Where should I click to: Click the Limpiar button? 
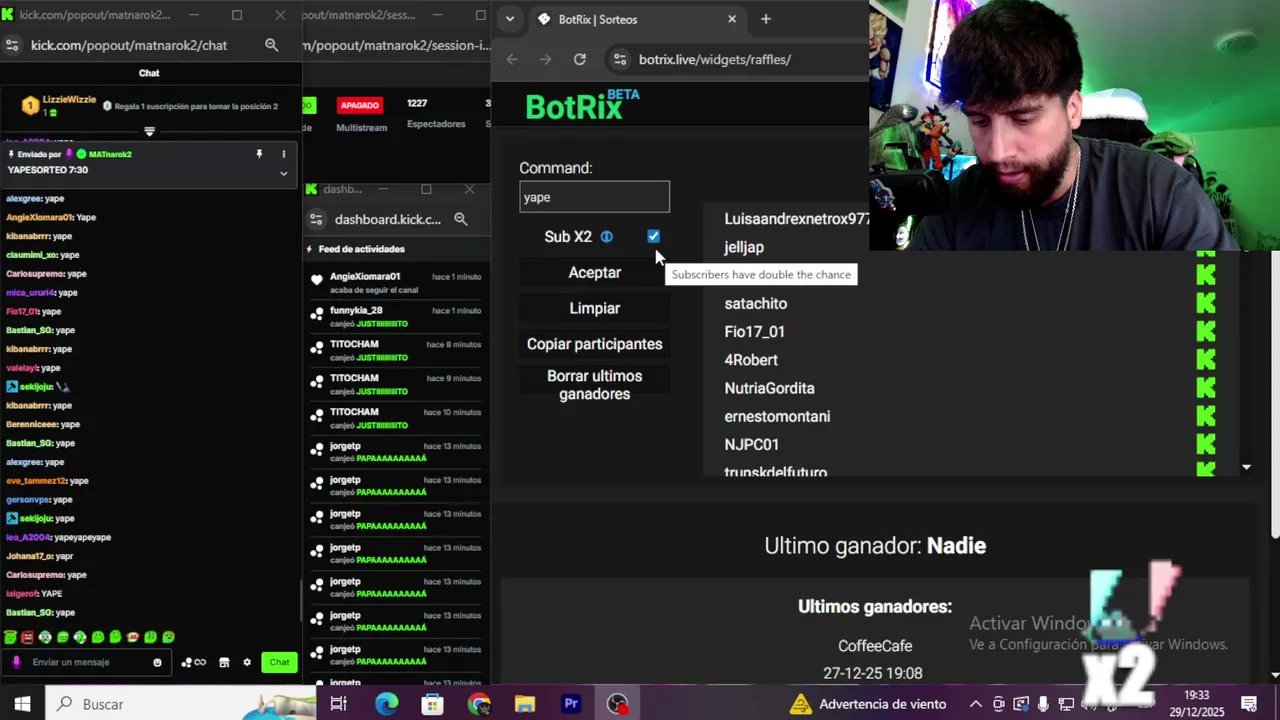coord(594,308)
